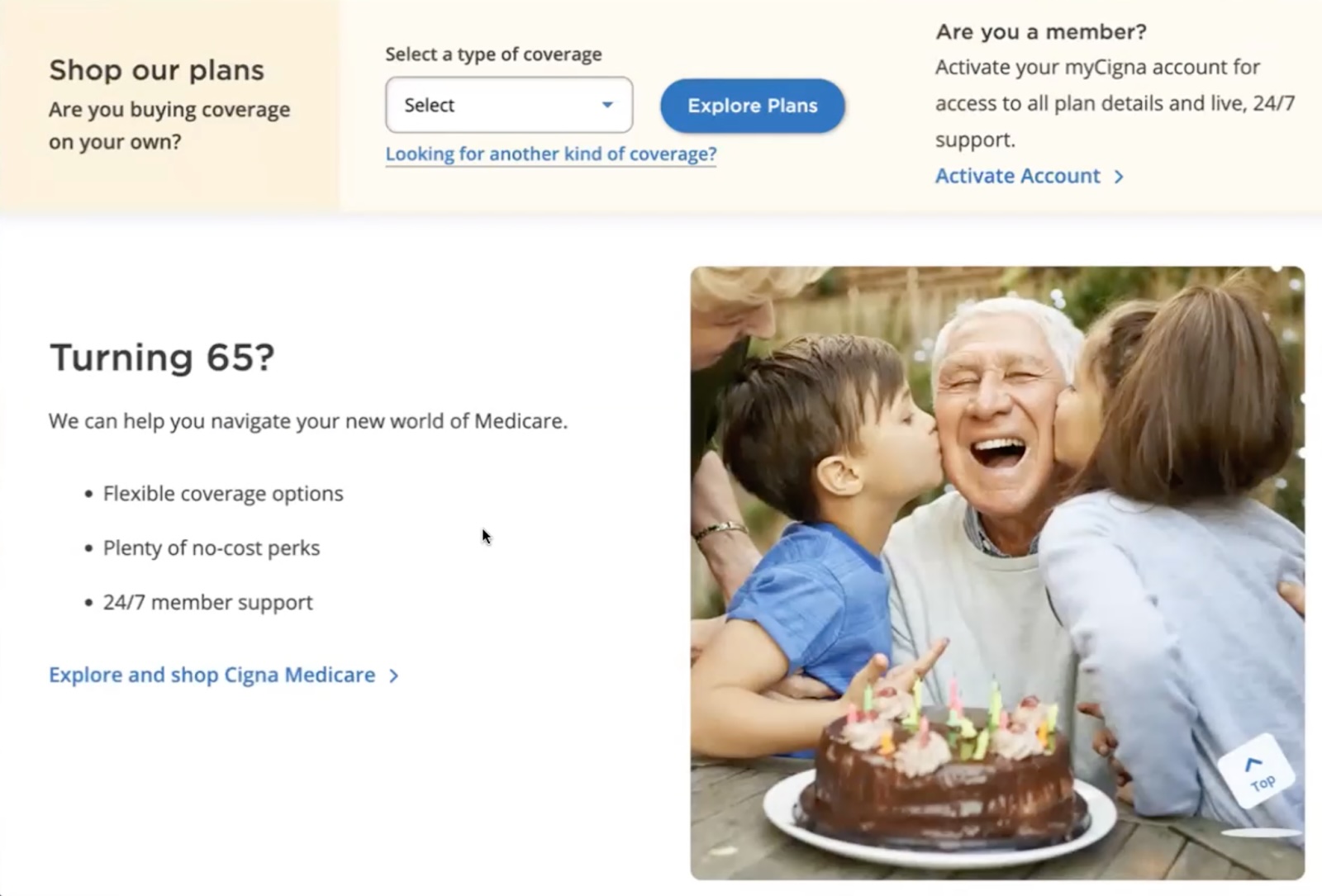This screenshot has width=1322, height=896.
Task: Click the birthday cake family photo
Action: 997,572
